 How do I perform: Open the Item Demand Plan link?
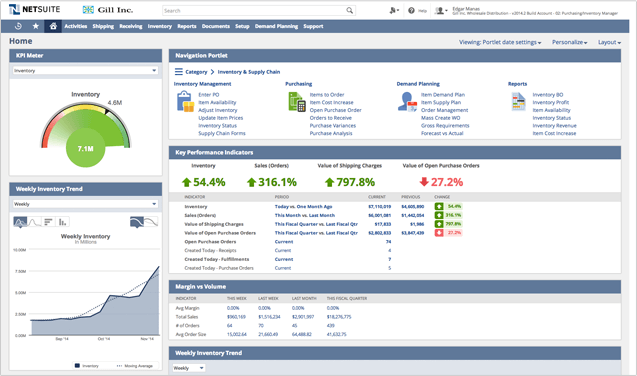coord(442,95)
